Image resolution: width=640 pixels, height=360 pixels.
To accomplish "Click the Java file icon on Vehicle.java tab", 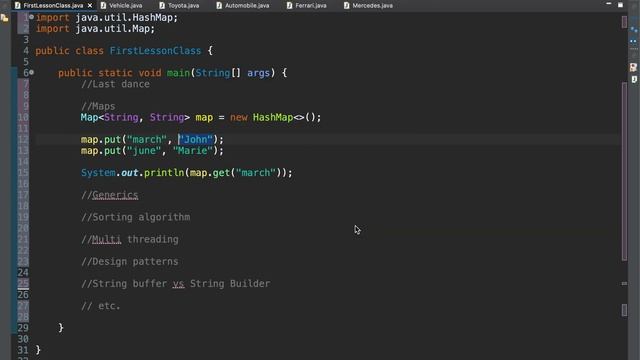I will coord(103,5).
